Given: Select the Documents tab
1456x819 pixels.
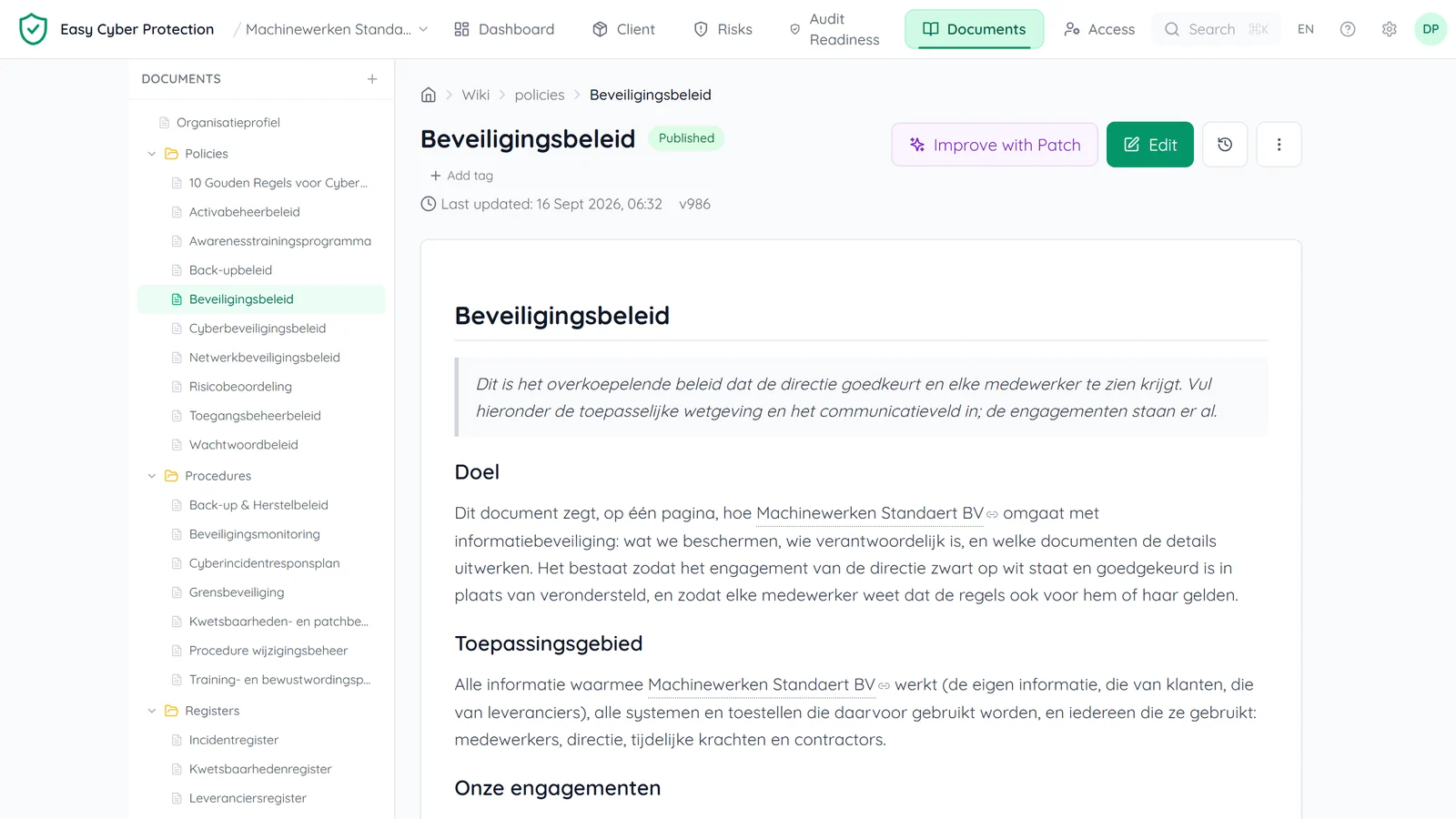Looking at the screenshot, I should (974, 29).
